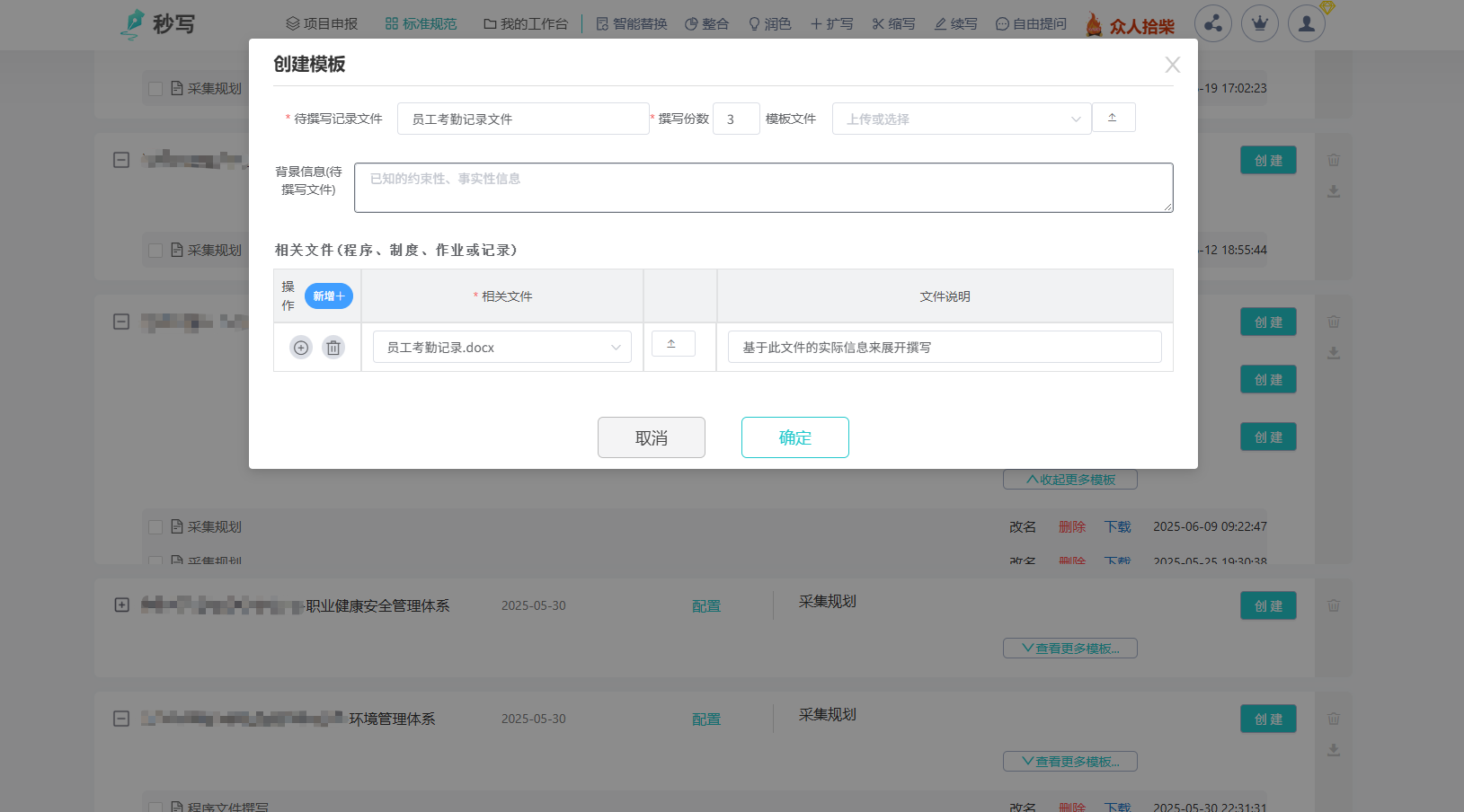This screenshot has width=1464, height=812.
Task: Open the user profile avatar icon
Action: tap(1307, 23)
